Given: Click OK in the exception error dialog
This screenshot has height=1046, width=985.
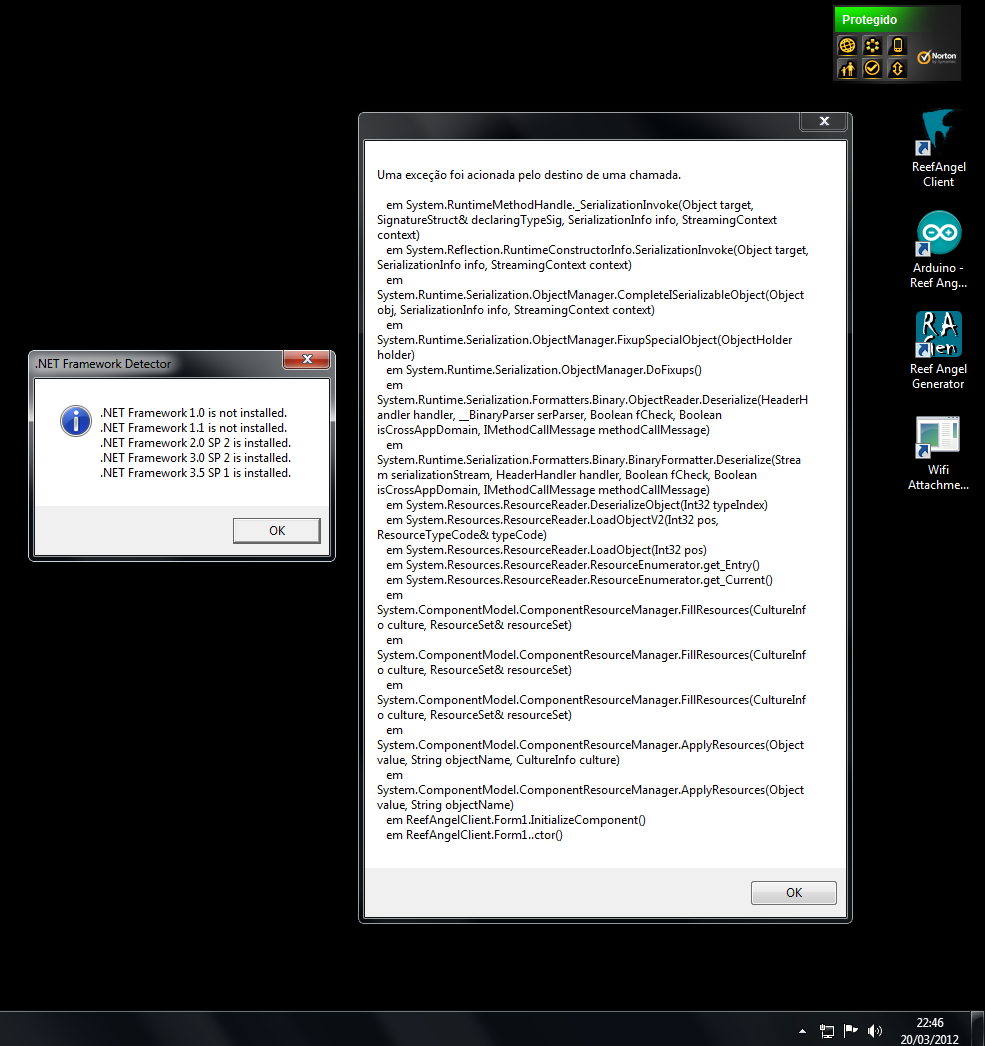Looking at the screenshot, I should click(x=794, y=893).
